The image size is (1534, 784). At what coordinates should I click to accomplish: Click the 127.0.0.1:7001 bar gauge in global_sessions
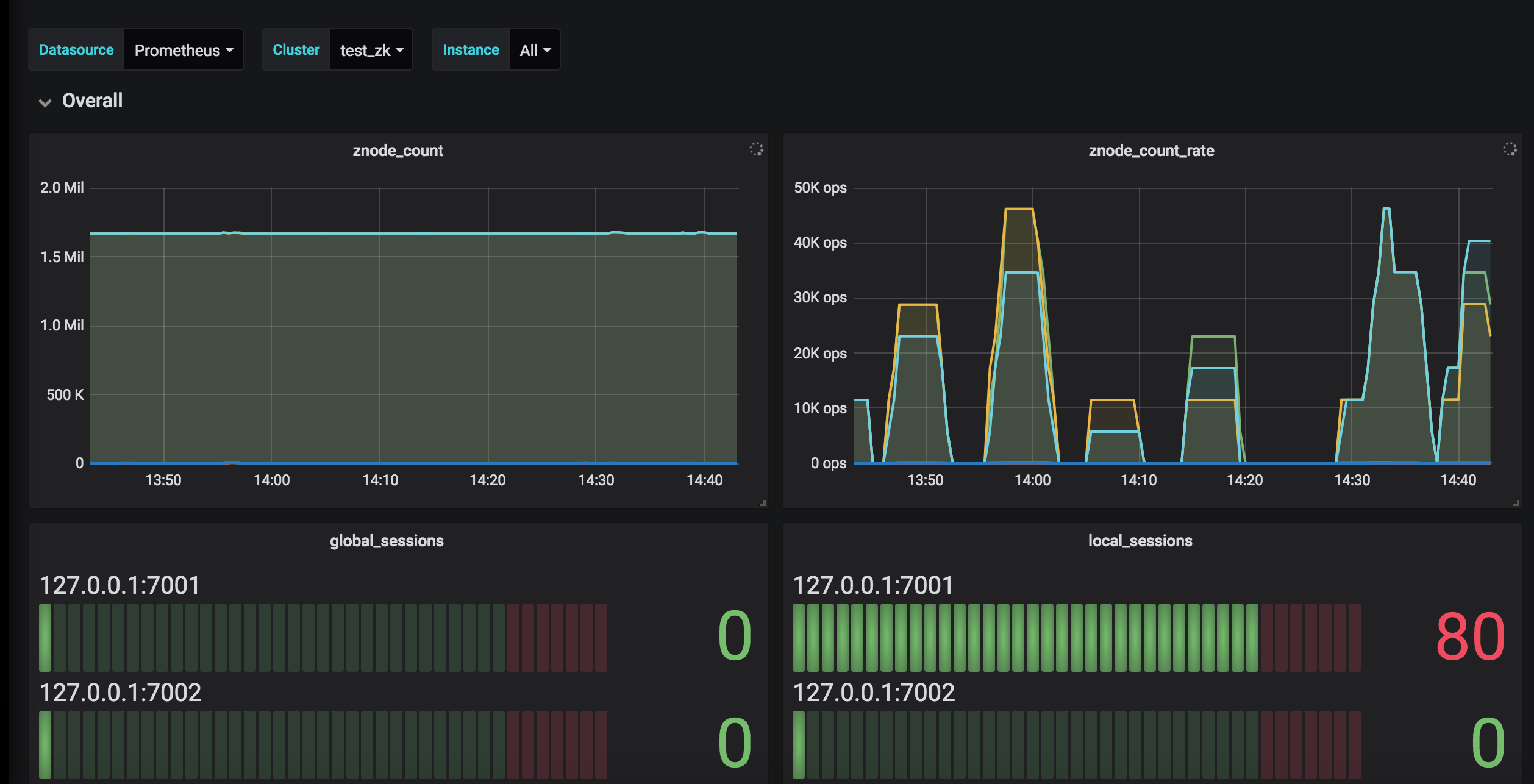coord(323,638)
